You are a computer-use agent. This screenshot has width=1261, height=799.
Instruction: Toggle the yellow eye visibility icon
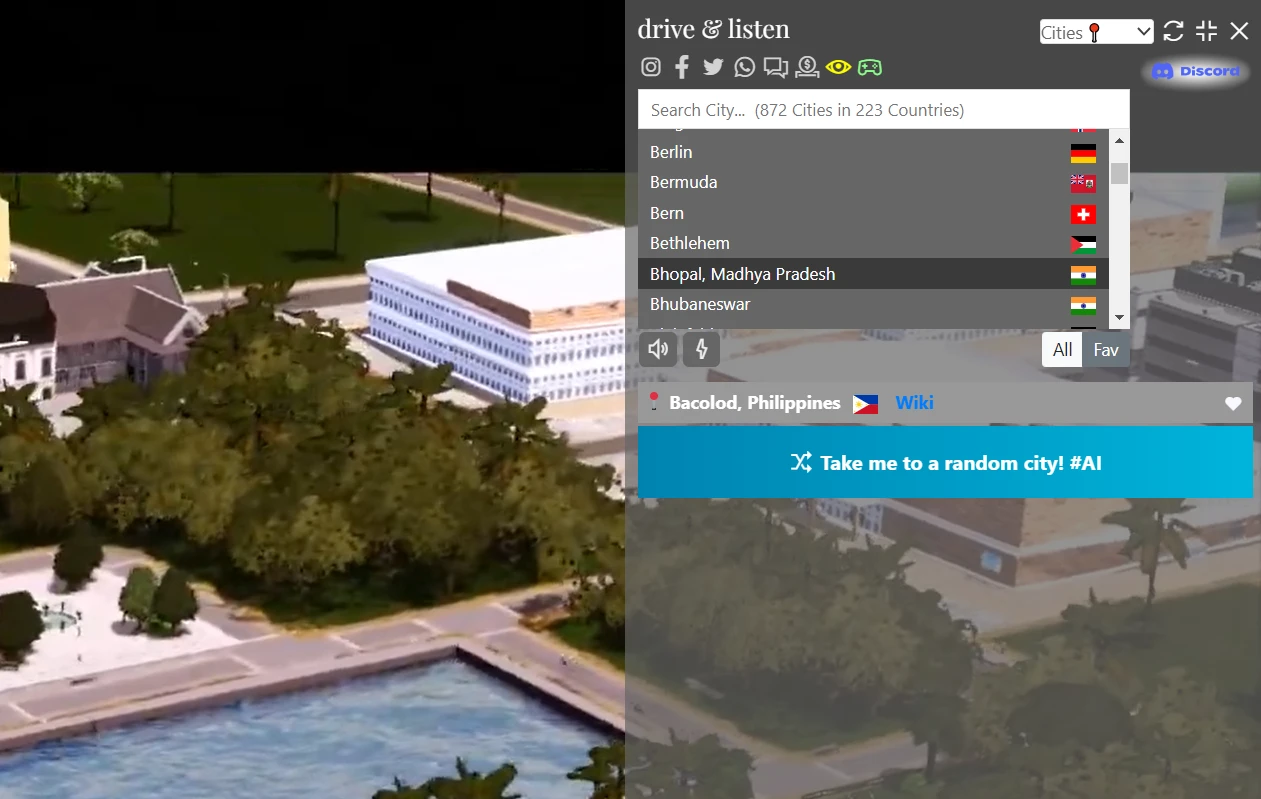(838, 67)
